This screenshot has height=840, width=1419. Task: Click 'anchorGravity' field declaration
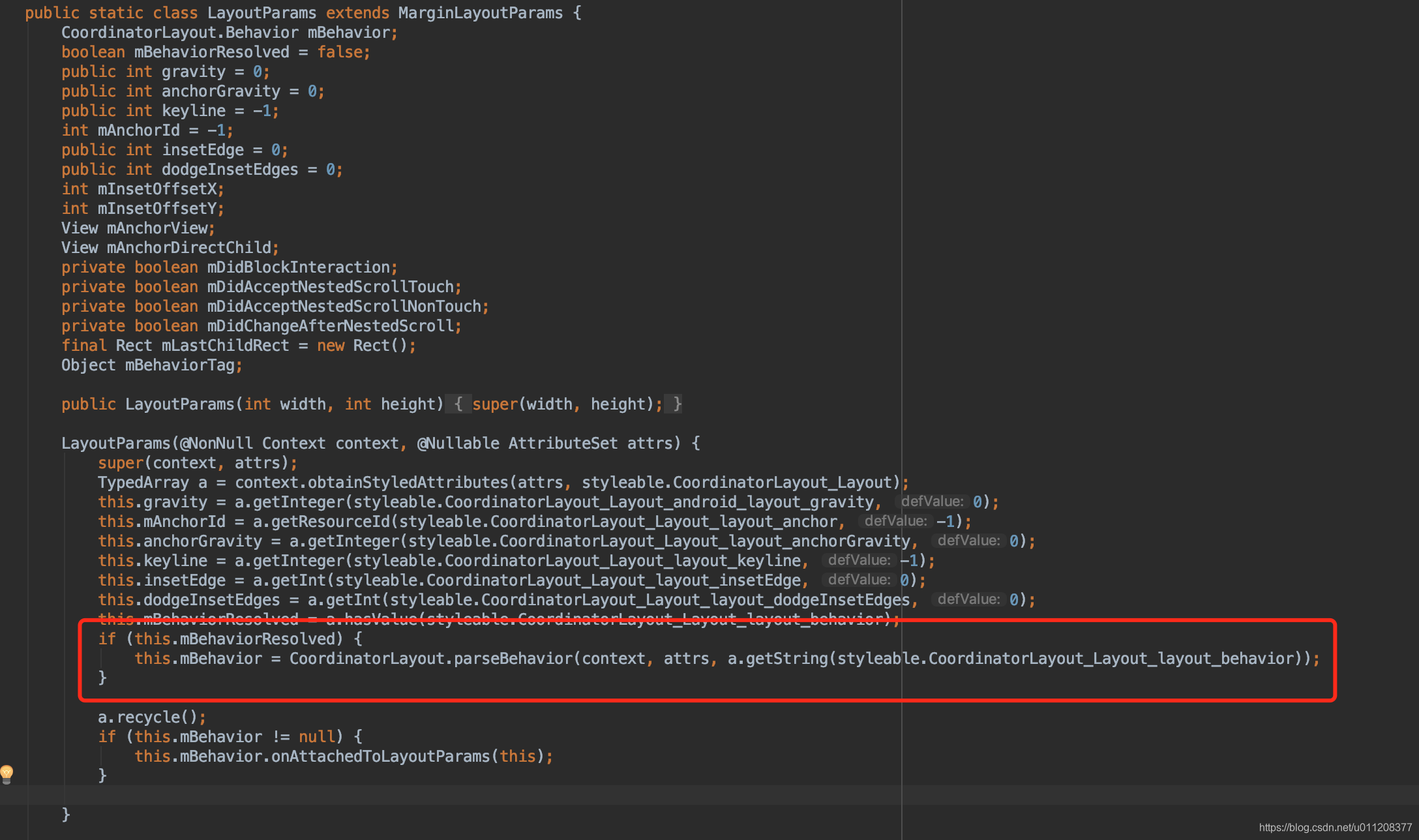221,91
